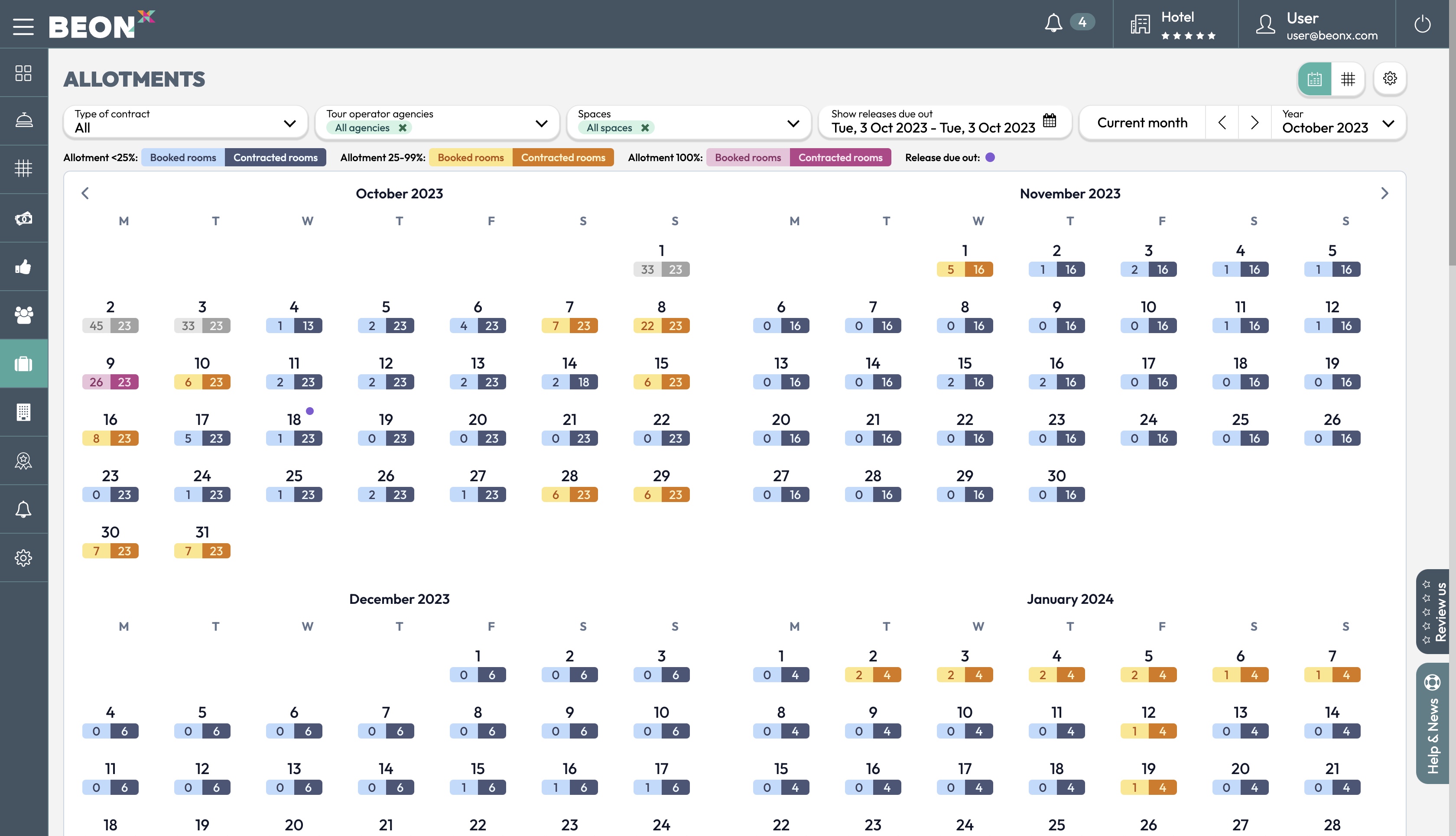Expand the Type of contract dropdown

(x=185, y=122)
